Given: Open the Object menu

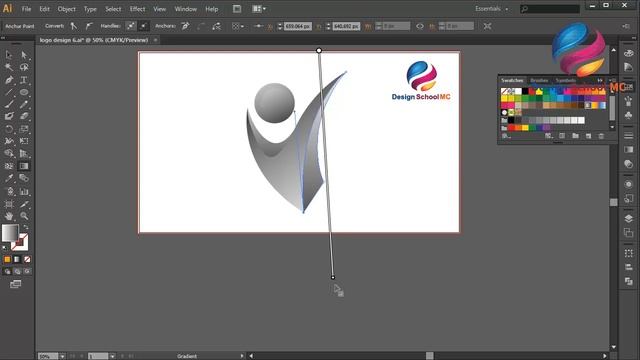Looking at the screenshot, I should coord(67,9).
